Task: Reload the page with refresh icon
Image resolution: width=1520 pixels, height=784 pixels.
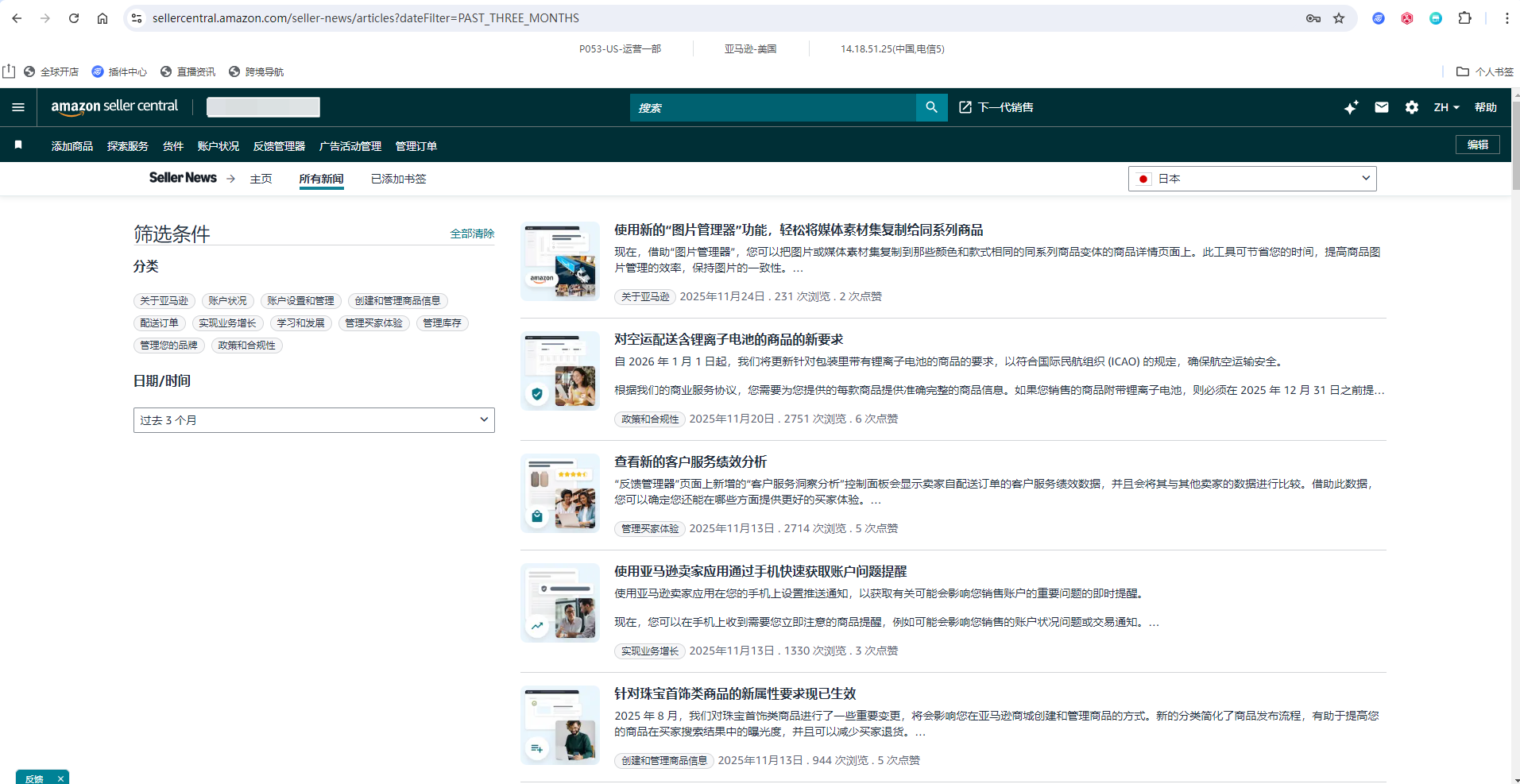Action: click(74, 18)
